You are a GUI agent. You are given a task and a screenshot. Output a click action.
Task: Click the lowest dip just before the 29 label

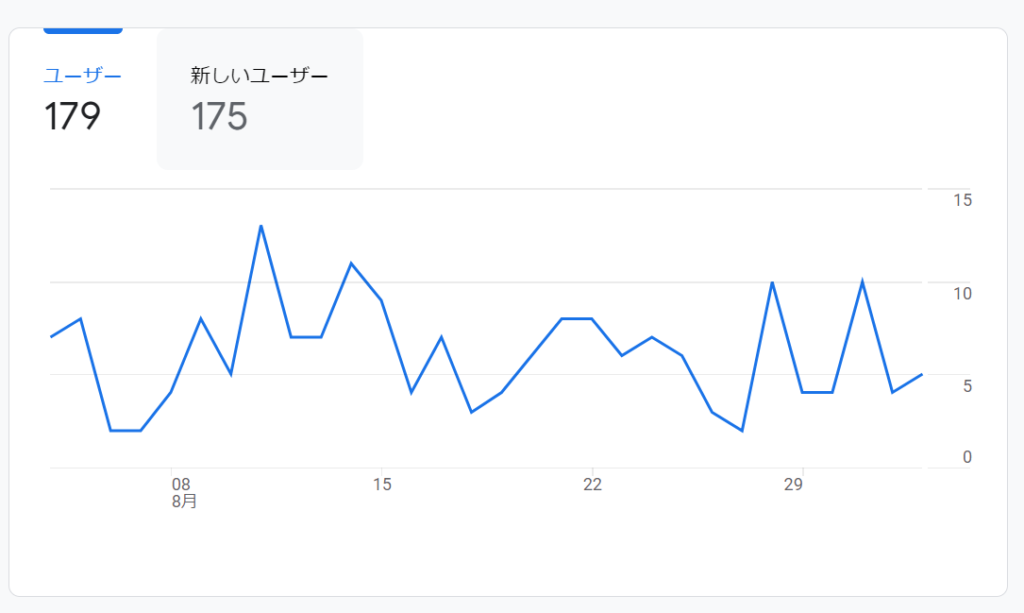coord(742,430)
